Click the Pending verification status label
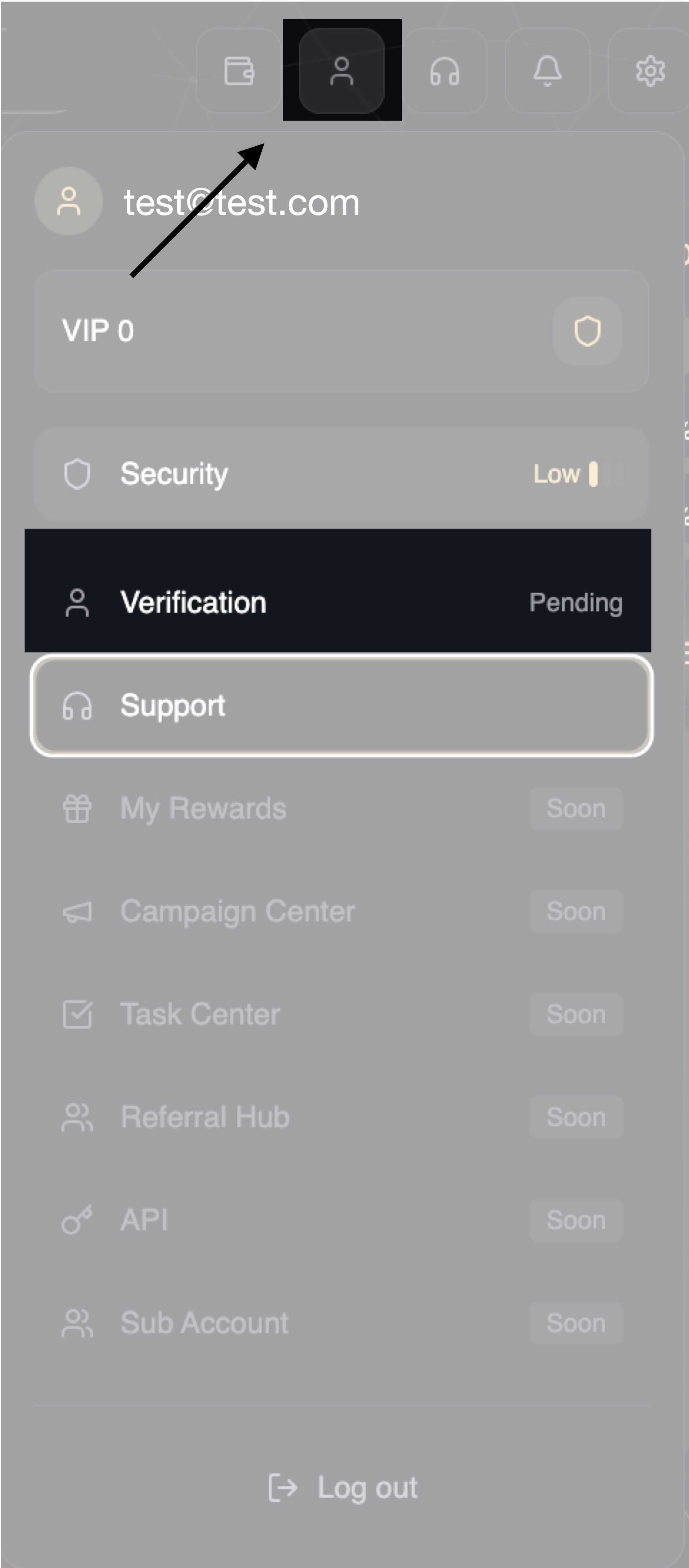This screenshot has height=1568, width=689. pos(575,603)
